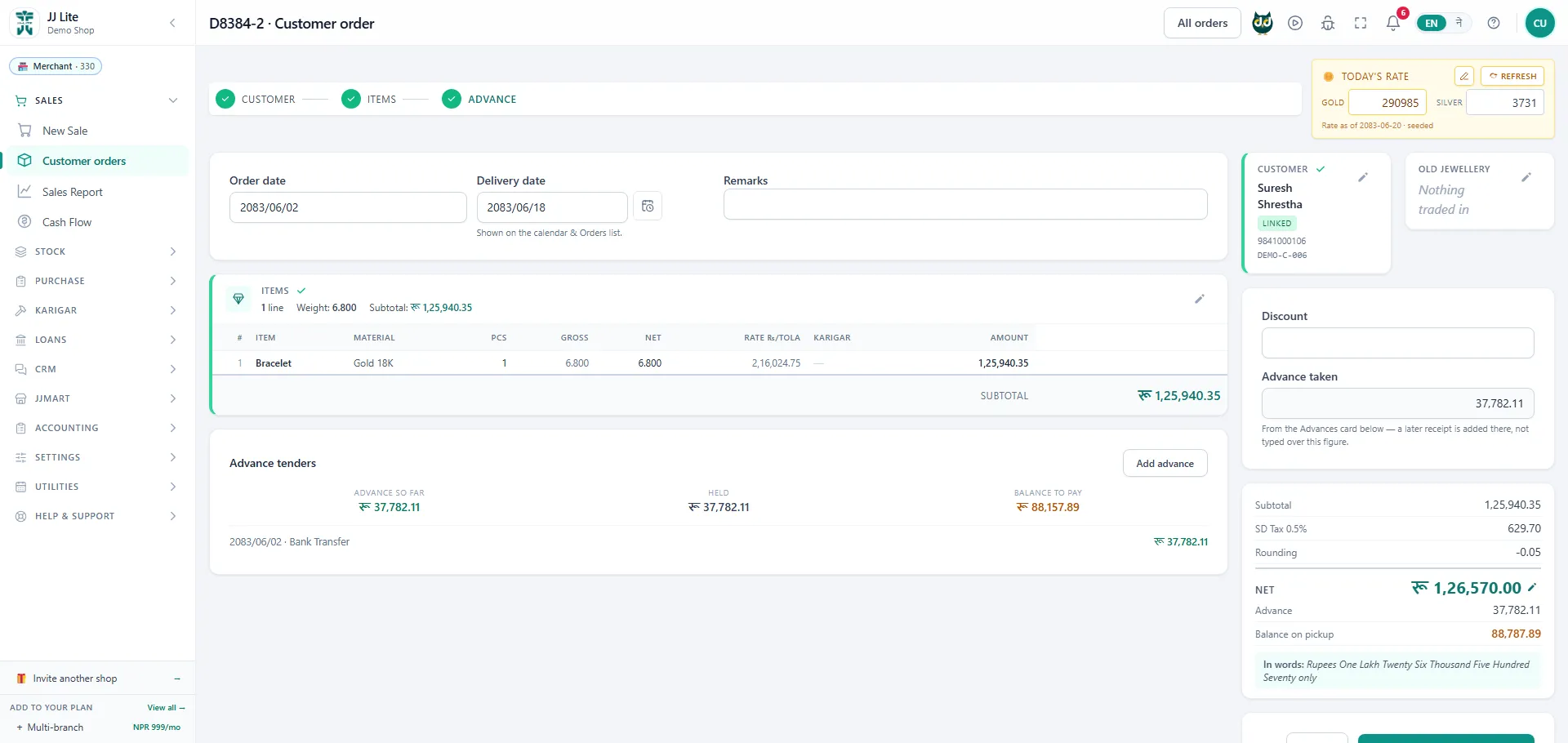Click the play tutorial icon in header

click(1295, 23)
